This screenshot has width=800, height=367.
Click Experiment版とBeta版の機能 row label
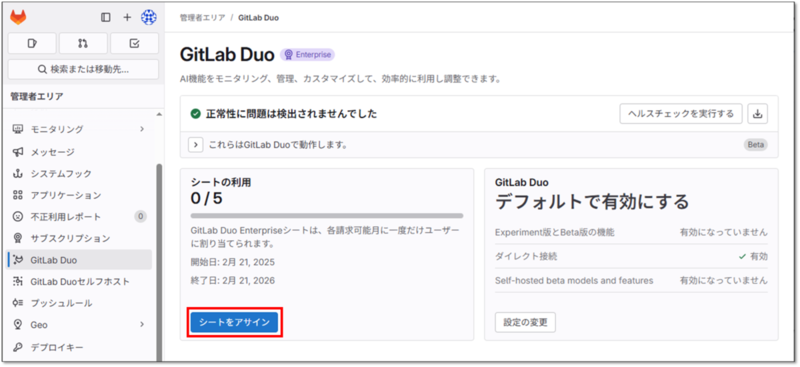pyautogui.click(x=555, y=232)
